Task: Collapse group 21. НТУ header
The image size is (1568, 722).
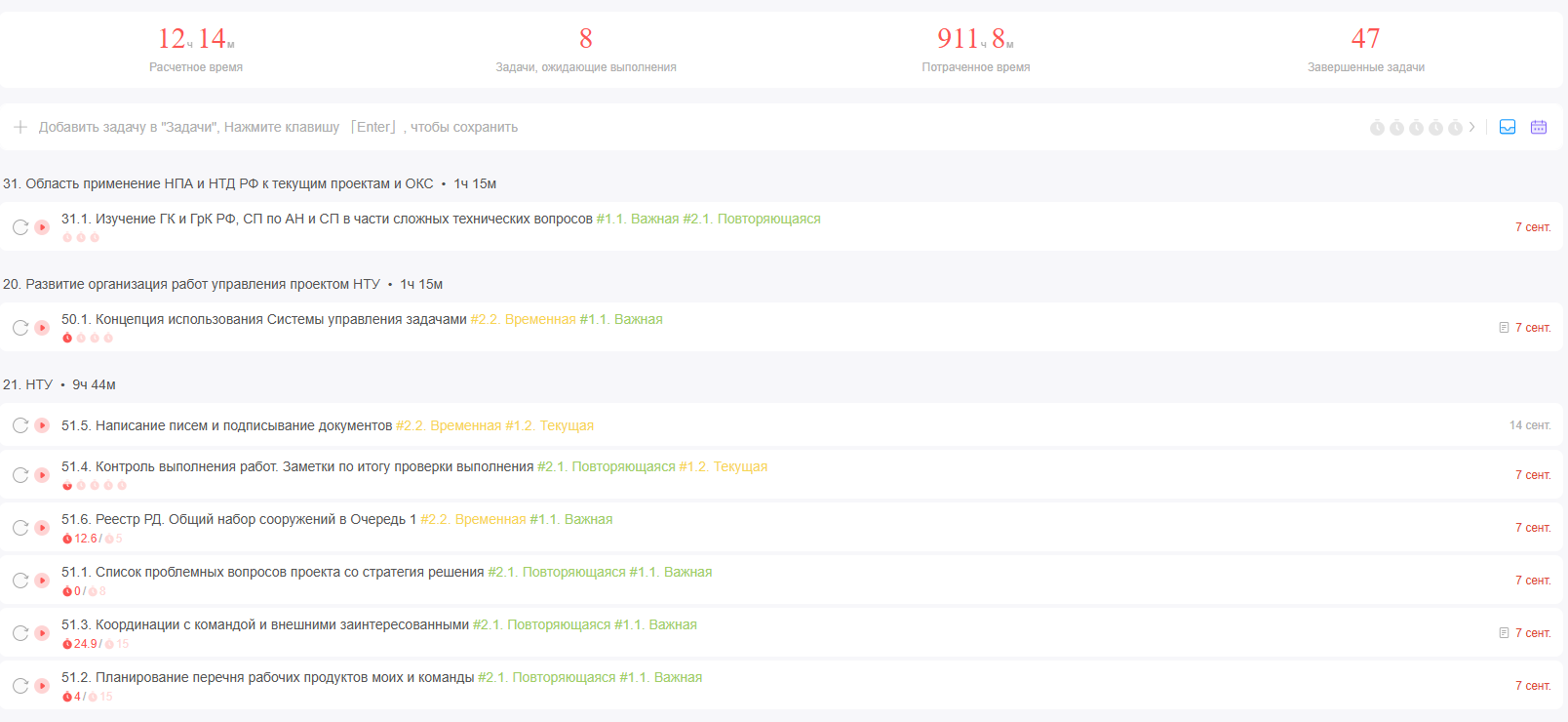Action: [x=28, y=384]
